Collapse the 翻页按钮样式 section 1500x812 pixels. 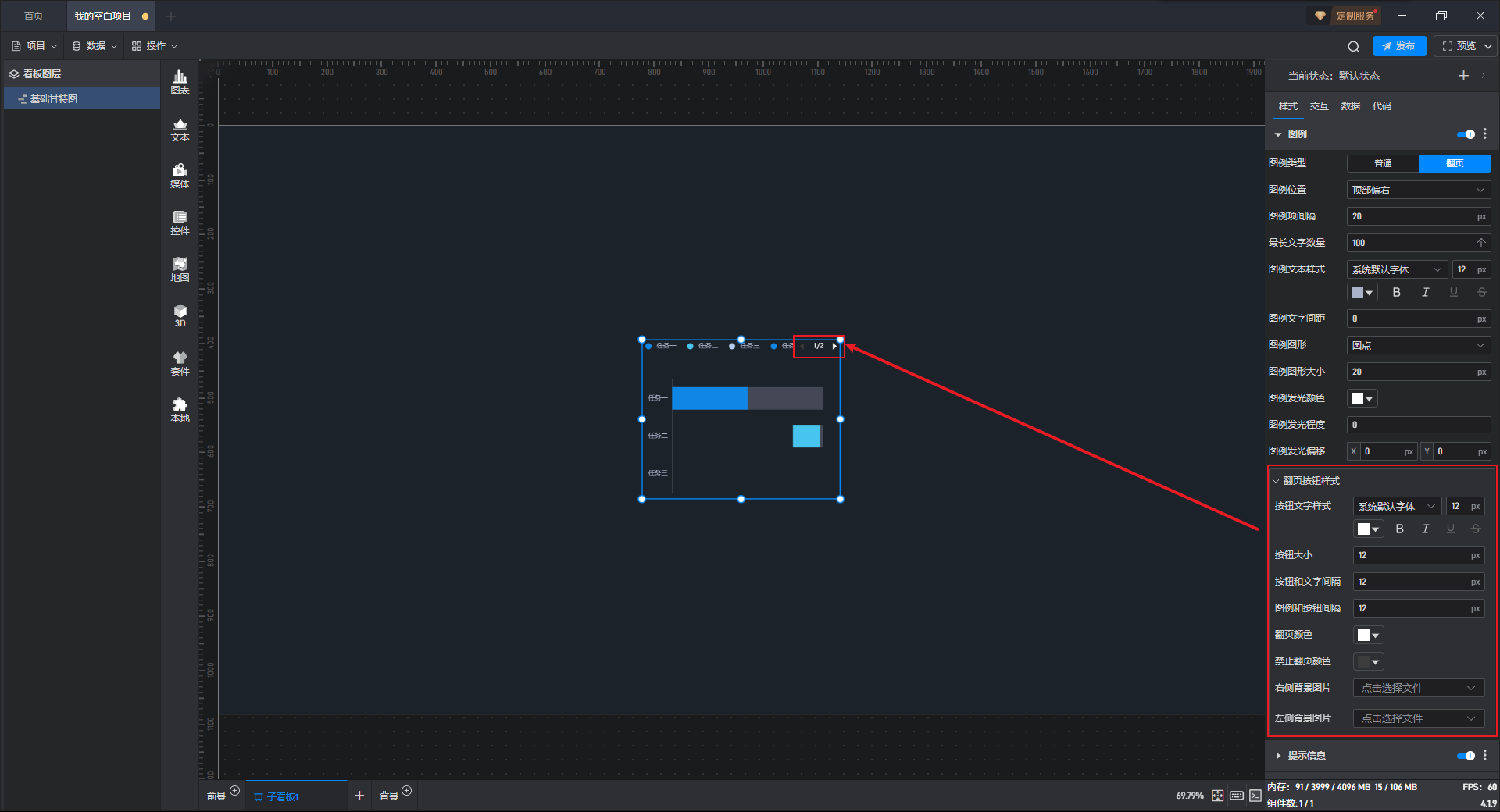(x=1277, y=481)
